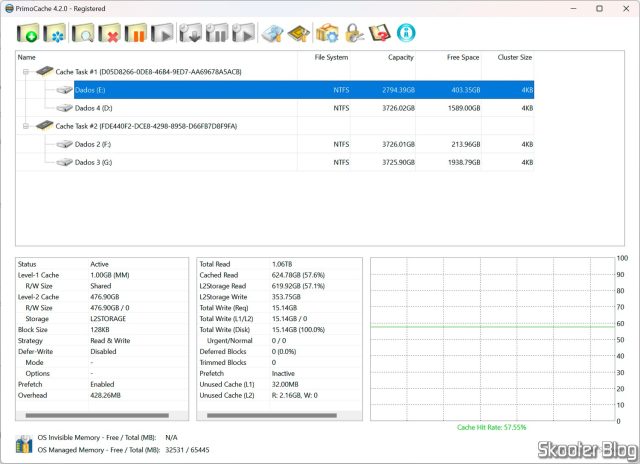Click the Level-2 Cache value 476.90GB
This screenshot has height=464, width=640.
[105, 297]
